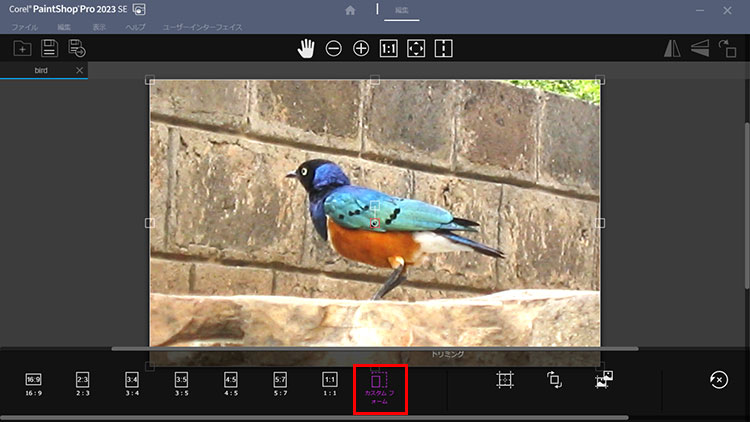Switch to the Home tab

tap(350, 10)
